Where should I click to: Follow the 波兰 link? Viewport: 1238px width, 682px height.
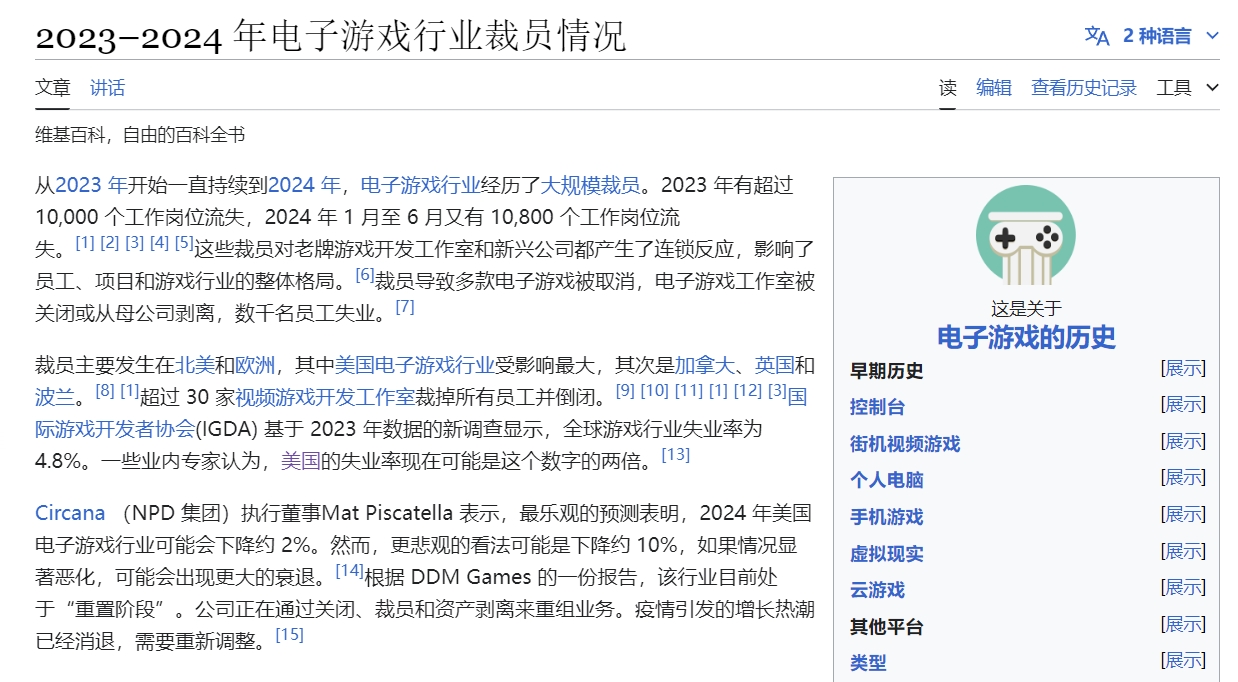coord(55,397)
